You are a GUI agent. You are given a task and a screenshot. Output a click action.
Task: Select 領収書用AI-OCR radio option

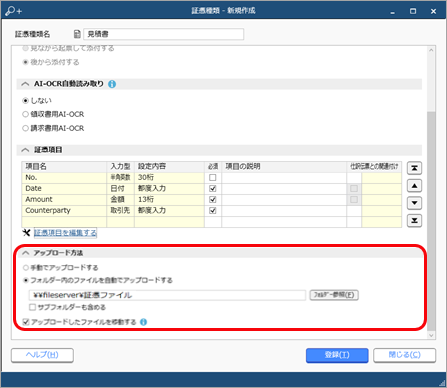click(25, 114)
